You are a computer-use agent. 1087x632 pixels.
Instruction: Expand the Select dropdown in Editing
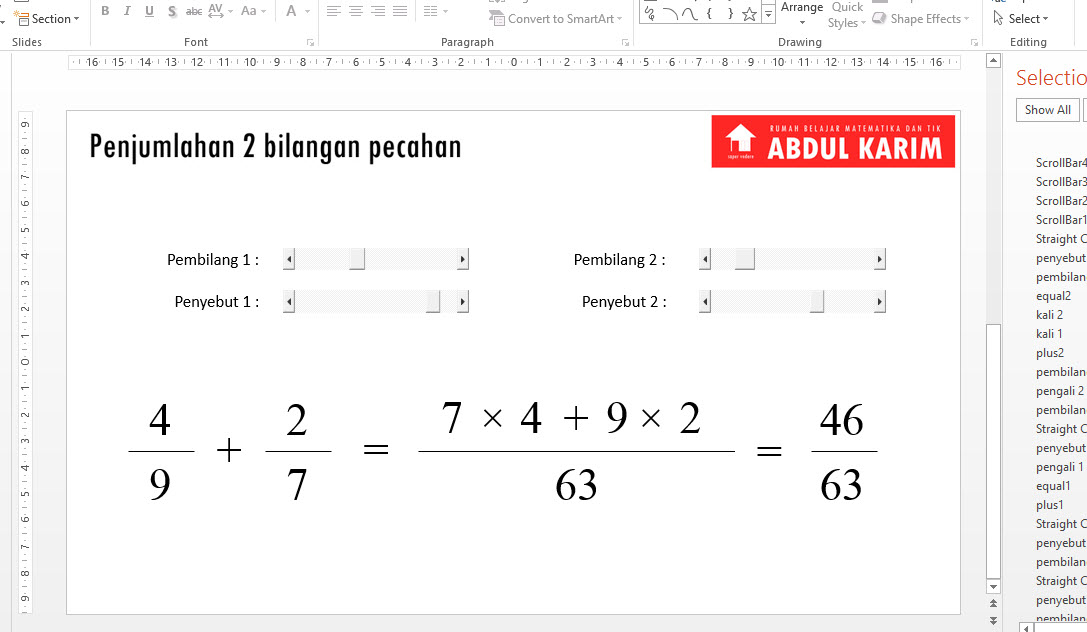click(x=1023, y=18)
